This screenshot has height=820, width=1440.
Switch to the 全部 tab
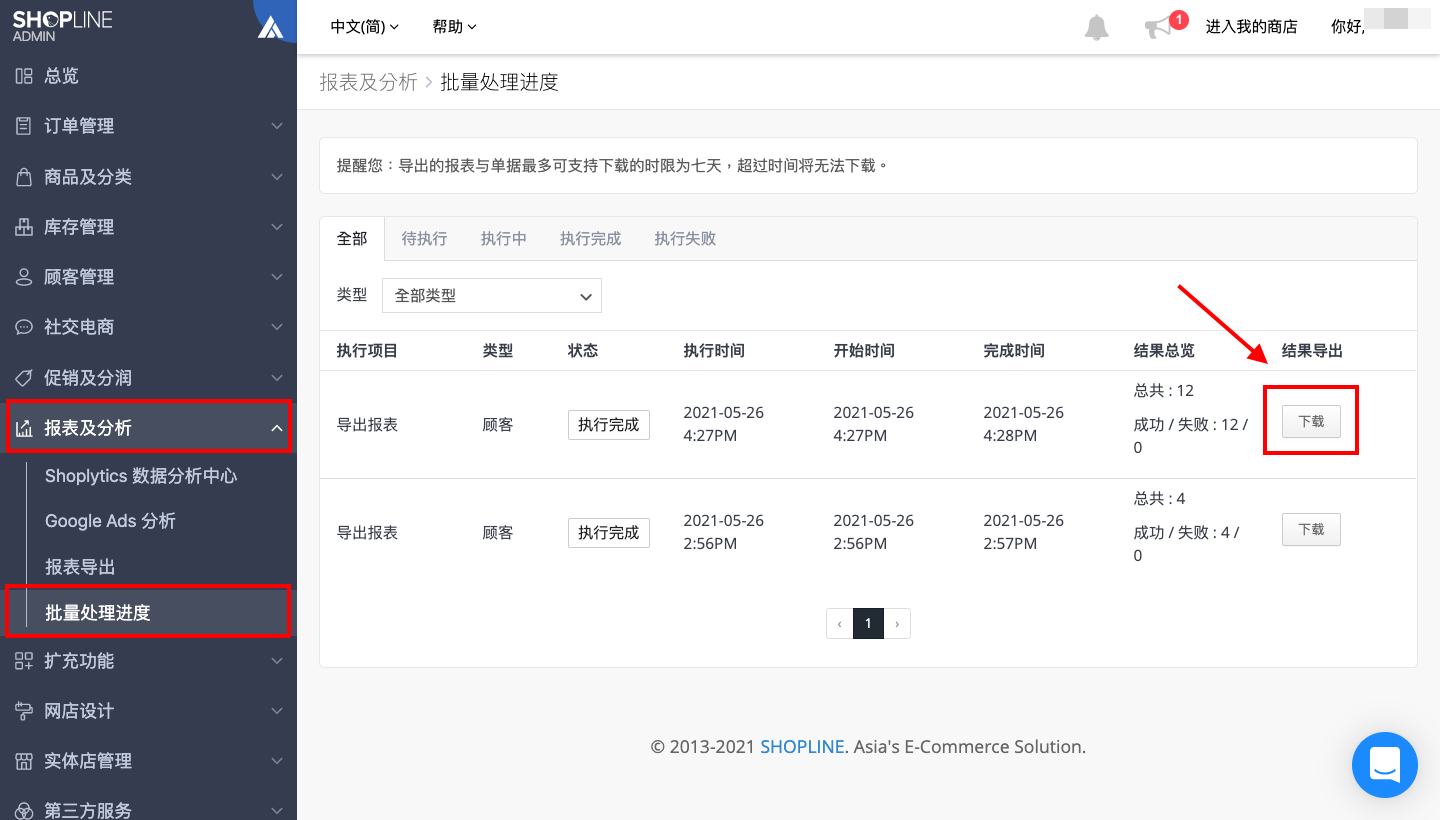click(x=352, y=239)
